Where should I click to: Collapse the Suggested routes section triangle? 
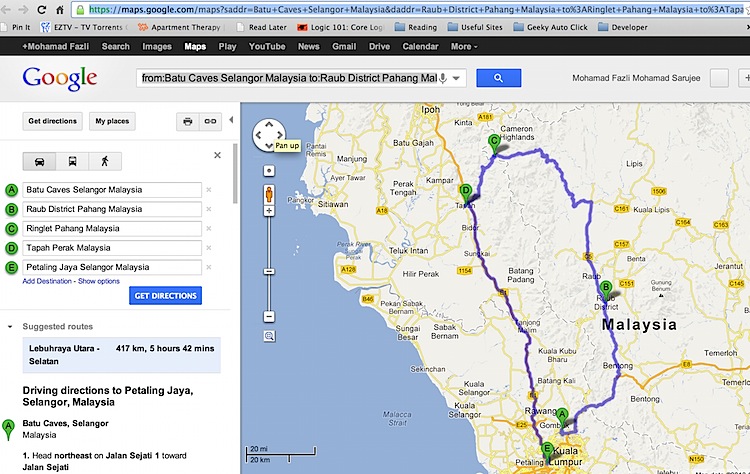[x=10, y=327]
